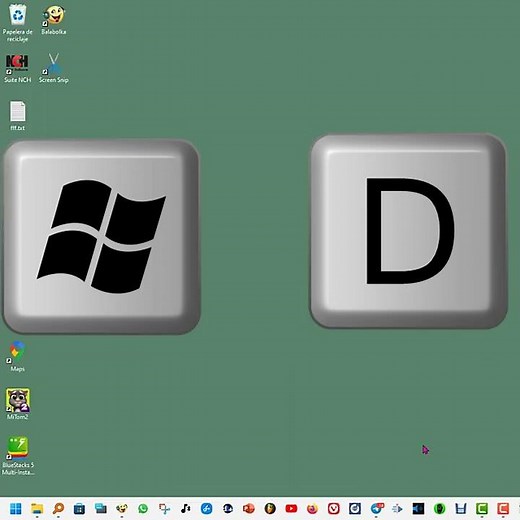
Task: Open the dark blue speaker taskbar app
Action: click(418, 509)
